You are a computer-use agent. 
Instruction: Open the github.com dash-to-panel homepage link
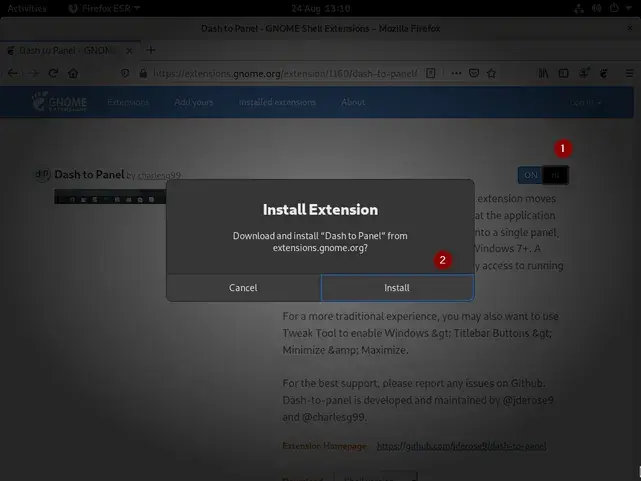(x=462, y=446)
